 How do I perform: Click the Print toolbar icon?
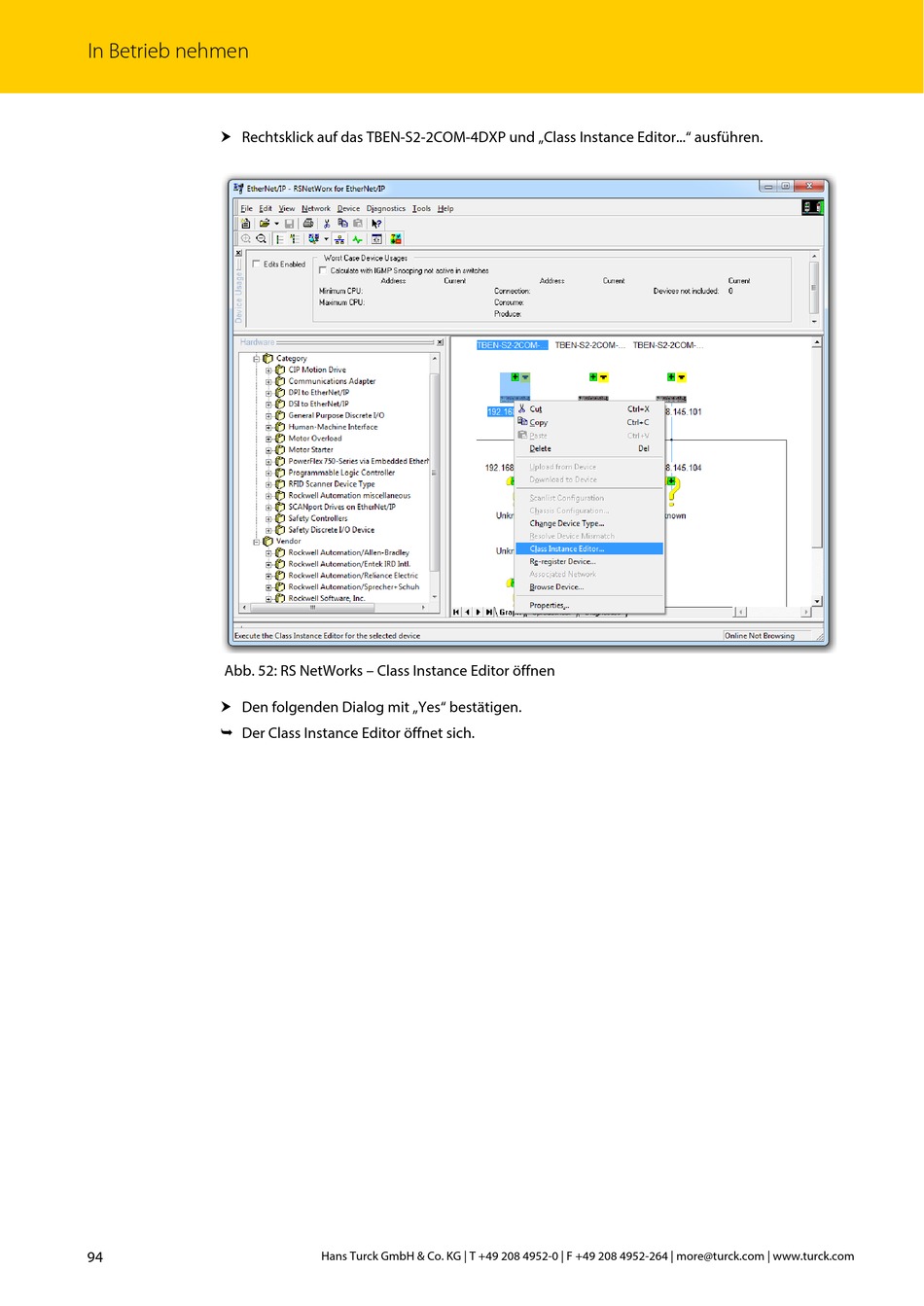click(x=308, y=224)
